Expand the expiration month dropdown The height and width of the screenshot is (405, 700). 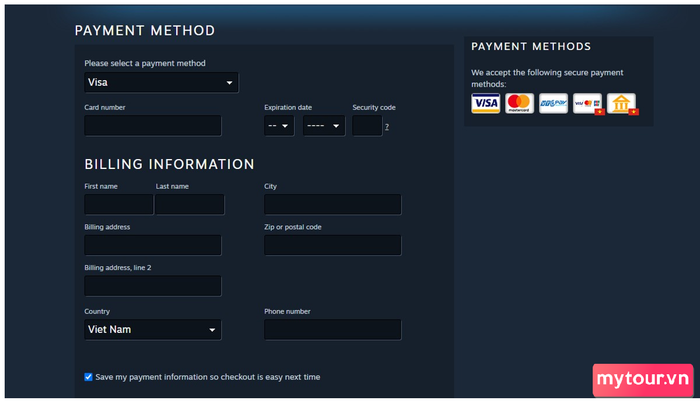[279, 126]
